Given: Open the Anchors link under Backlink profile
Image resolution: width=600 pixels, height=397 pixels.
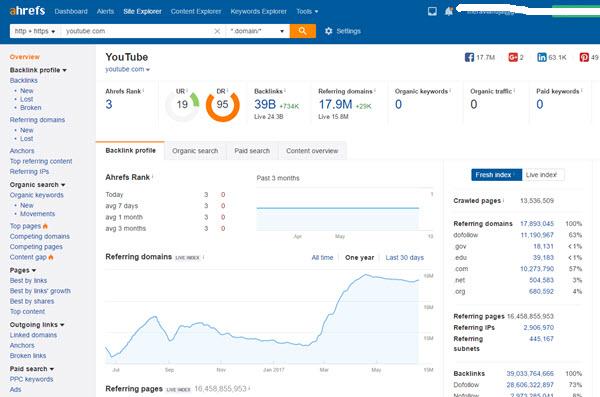Looking at the screenshot, I should [22, 151].
